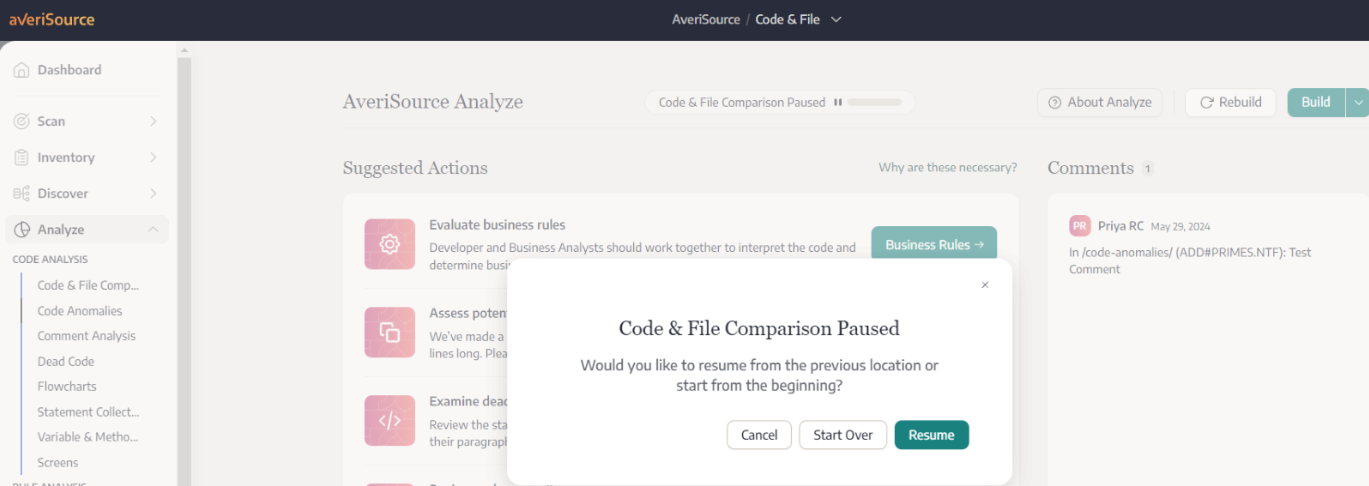Select Dead Code menu item
Image resolution: width=1369 pixels, height=486 pixels.
pos(66,361)
